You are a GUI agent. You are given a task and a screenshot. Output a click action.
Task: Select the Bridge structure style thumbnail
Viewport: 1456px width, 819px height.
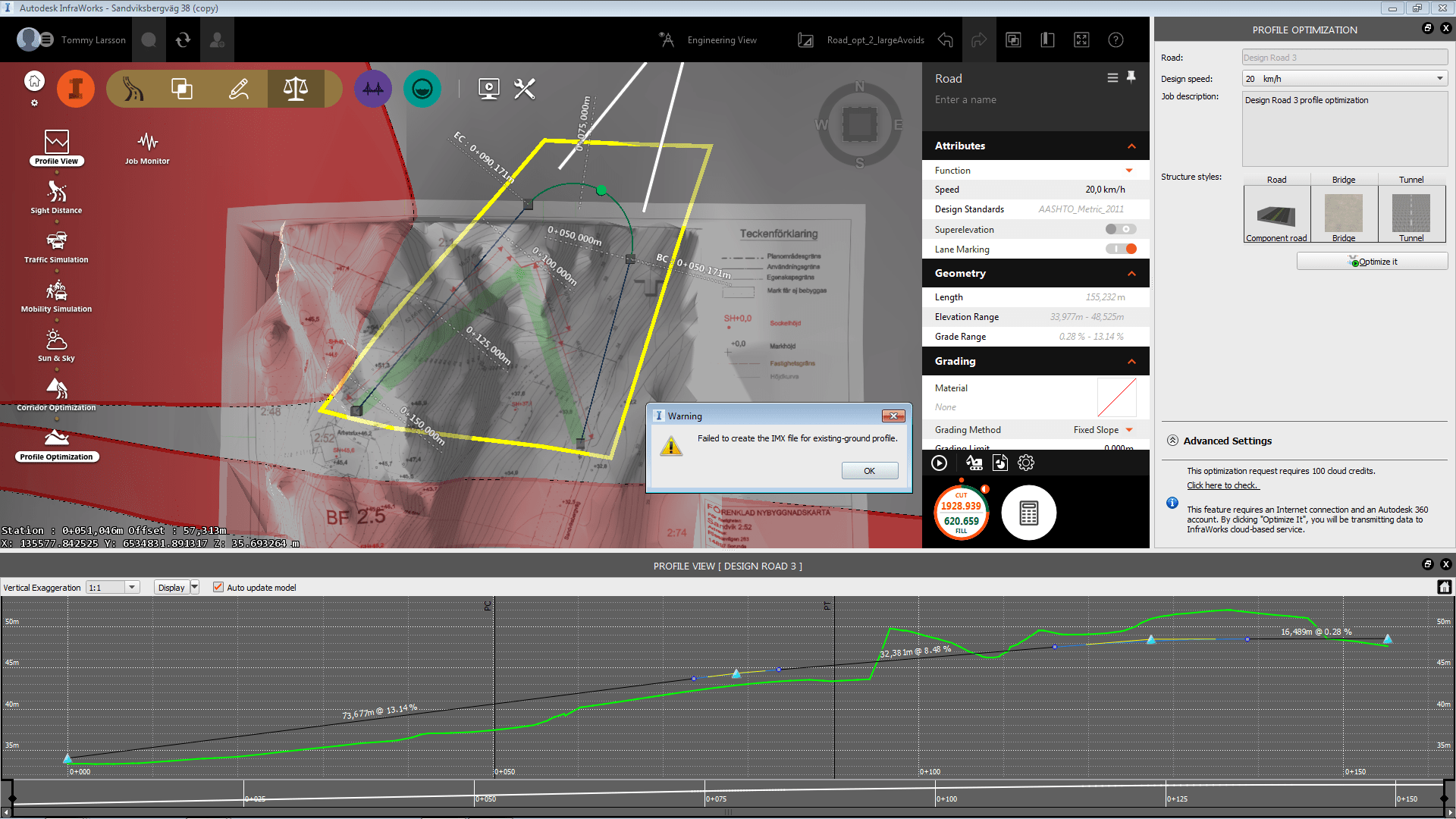1343,215
